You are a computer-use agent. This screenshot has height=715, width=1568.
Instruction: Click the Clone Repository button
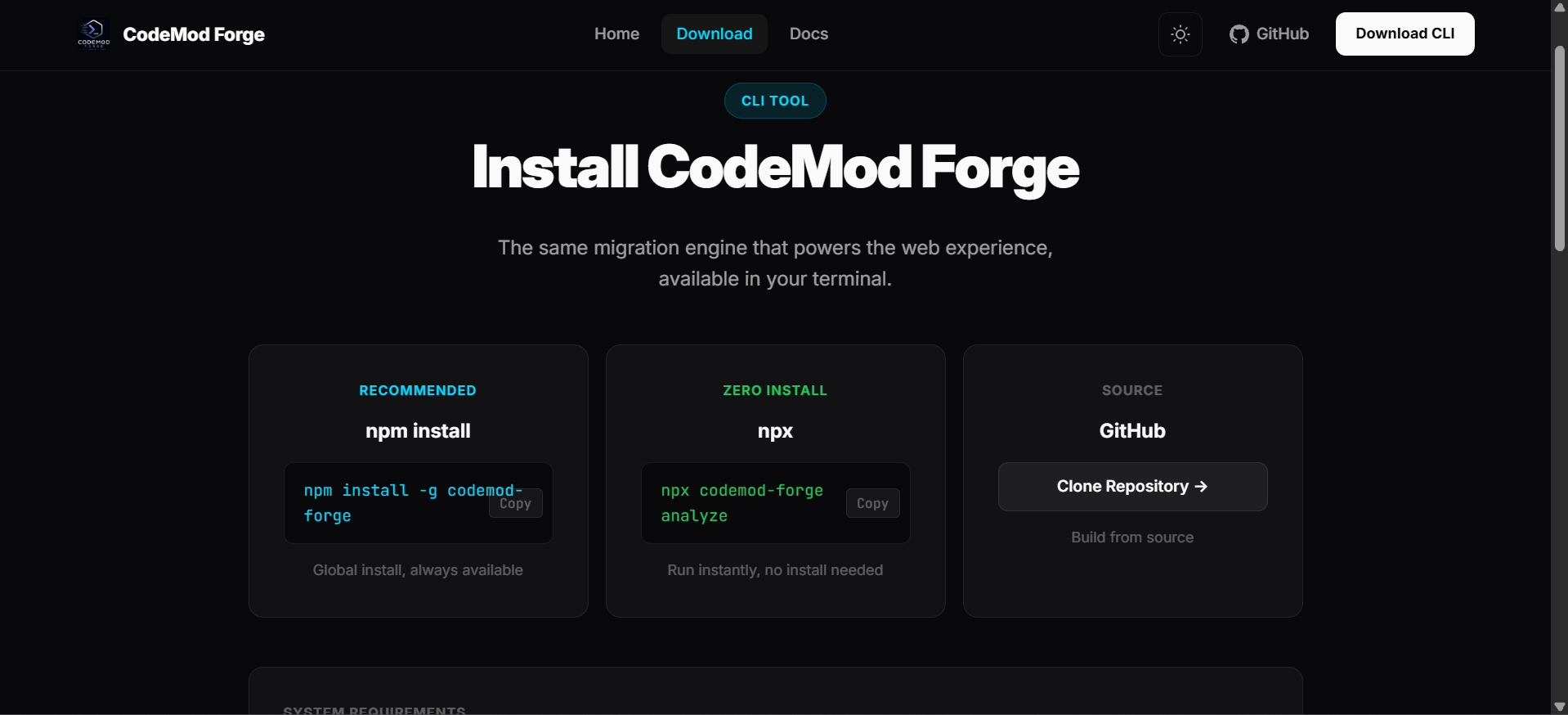point(1132,487)
